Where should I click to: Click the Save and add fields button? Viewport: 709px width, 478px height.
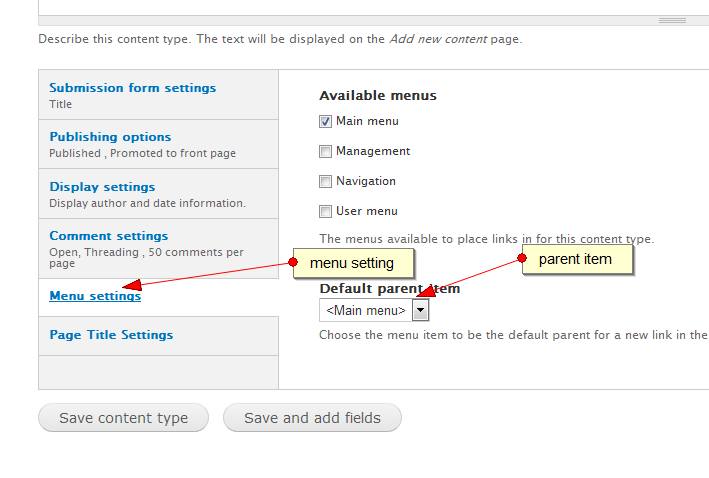[312, 418]
